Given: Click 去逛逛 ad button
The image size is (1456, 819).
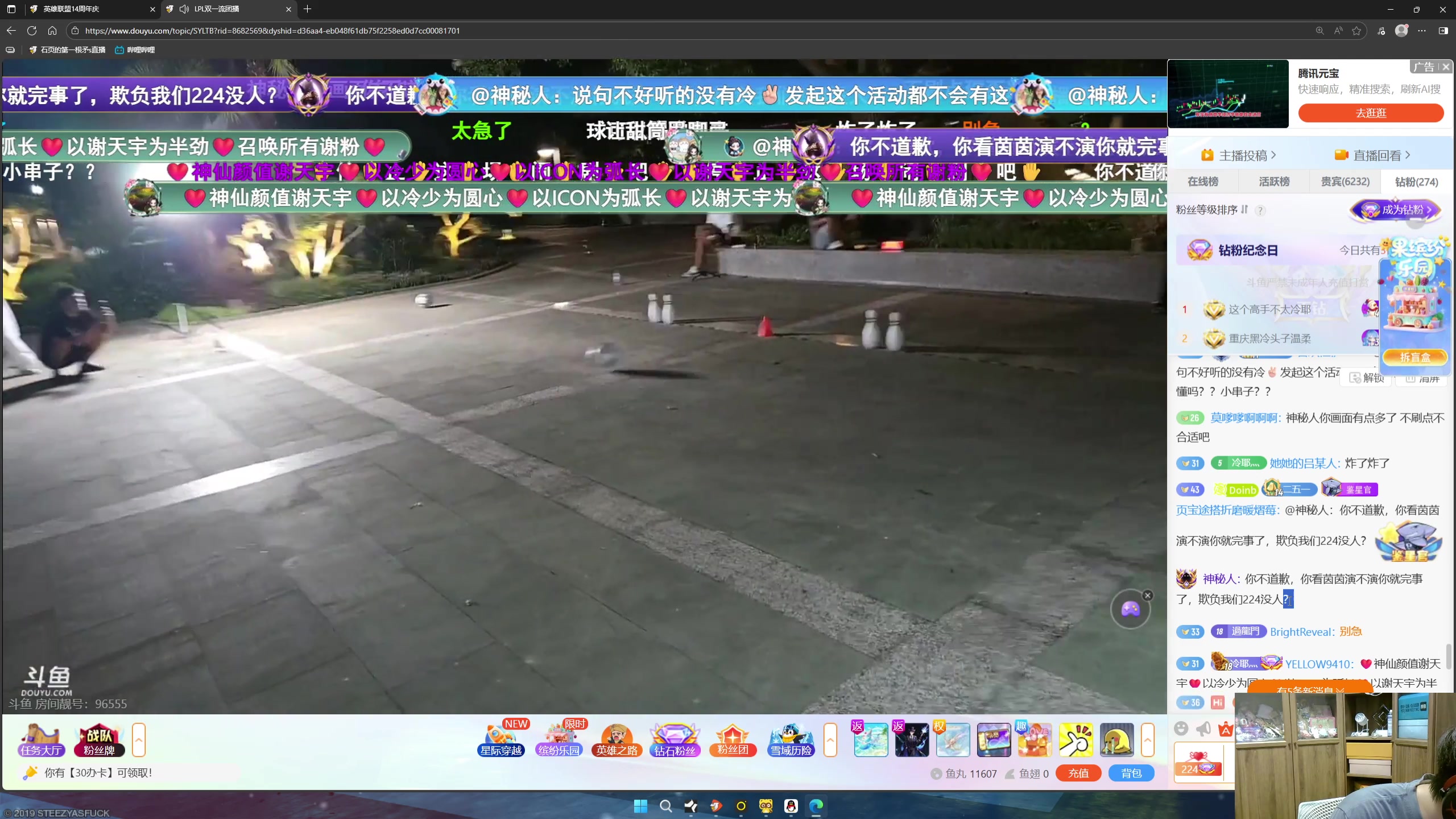Looking at the screenshot, I should click(1371, 113).
